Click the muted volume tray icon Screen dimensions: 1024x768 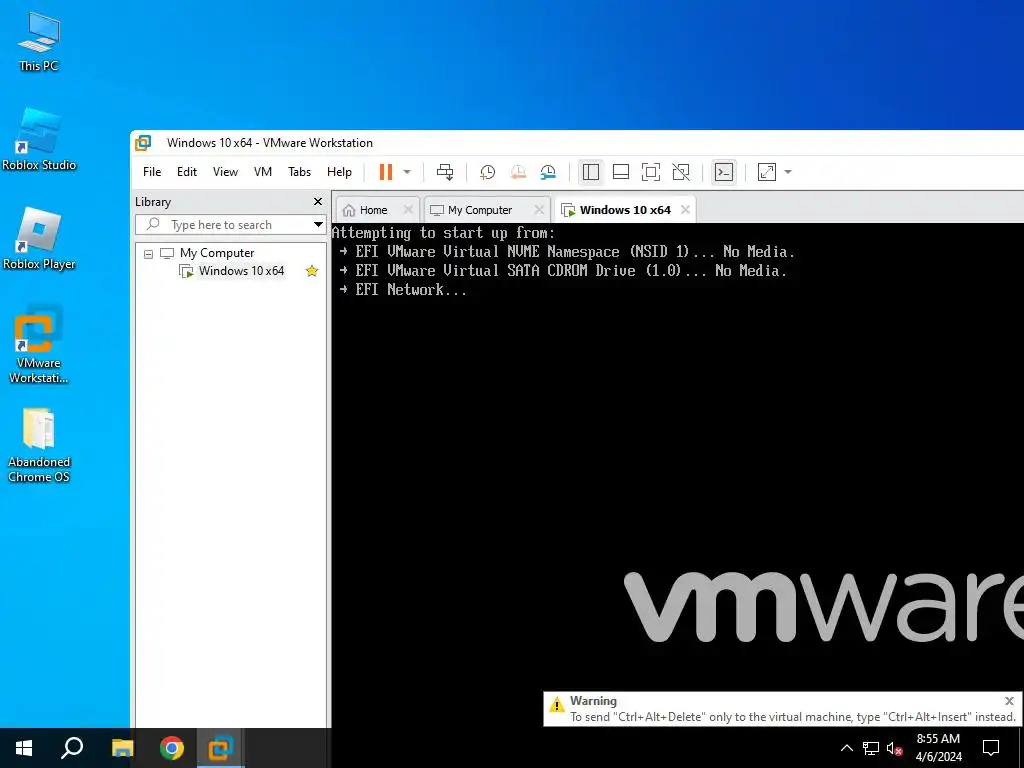pos(894,748)
